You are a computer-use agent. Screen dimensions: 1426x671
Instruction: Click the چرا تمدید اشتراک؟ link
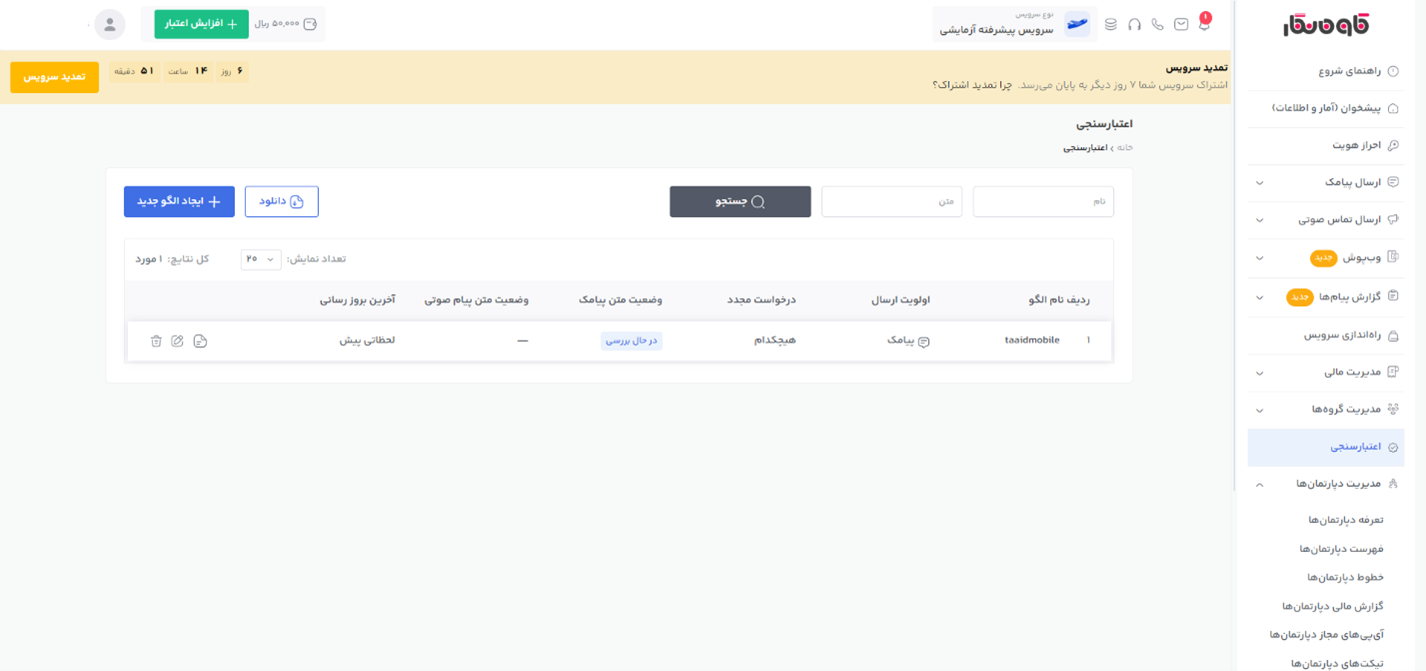pos(972,85)
